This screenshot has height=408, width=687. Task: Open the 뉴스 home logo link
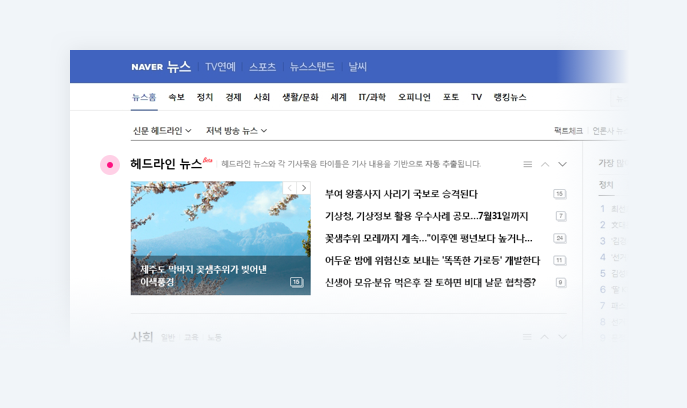(x=179, y=67)
